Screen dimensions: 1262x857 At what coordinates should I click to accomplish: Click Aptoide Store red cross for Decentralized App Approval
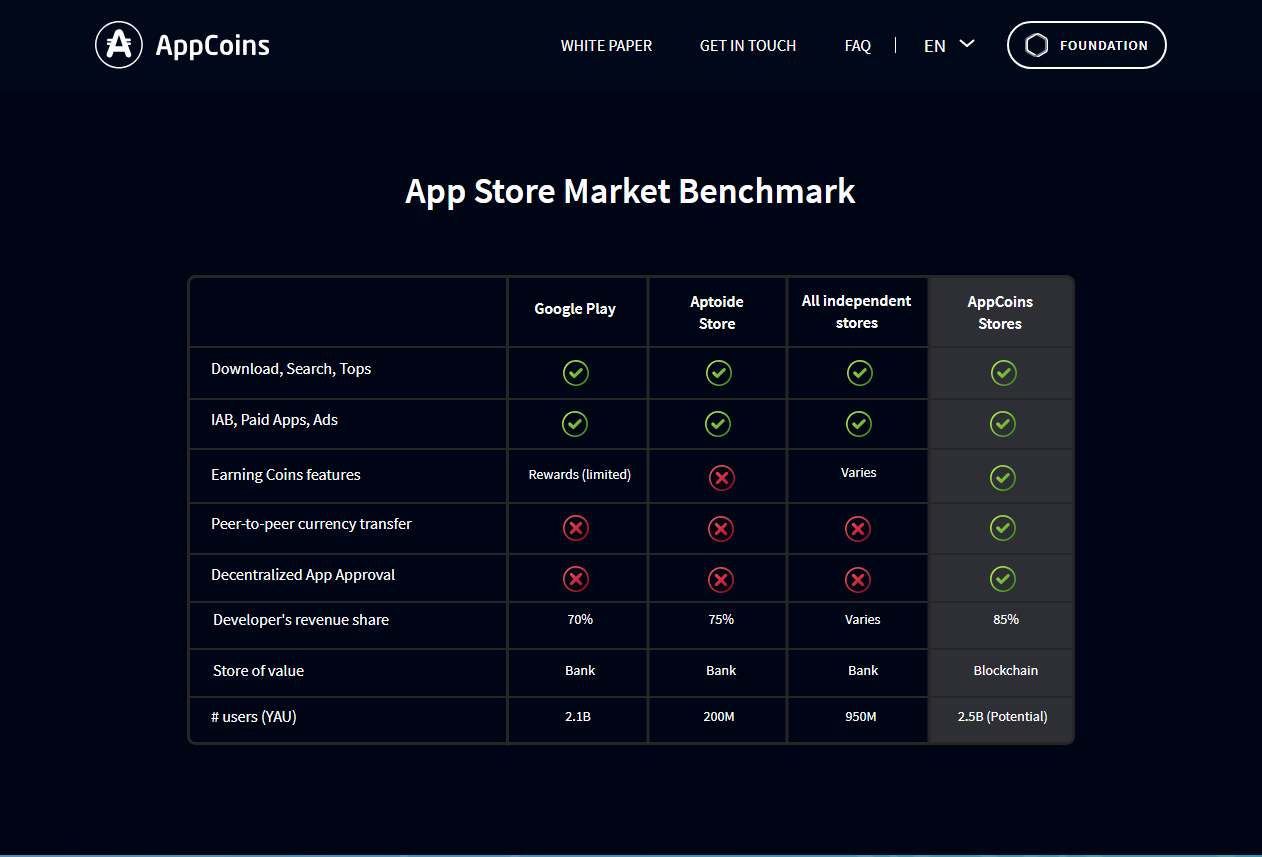[x=720, y=579]
